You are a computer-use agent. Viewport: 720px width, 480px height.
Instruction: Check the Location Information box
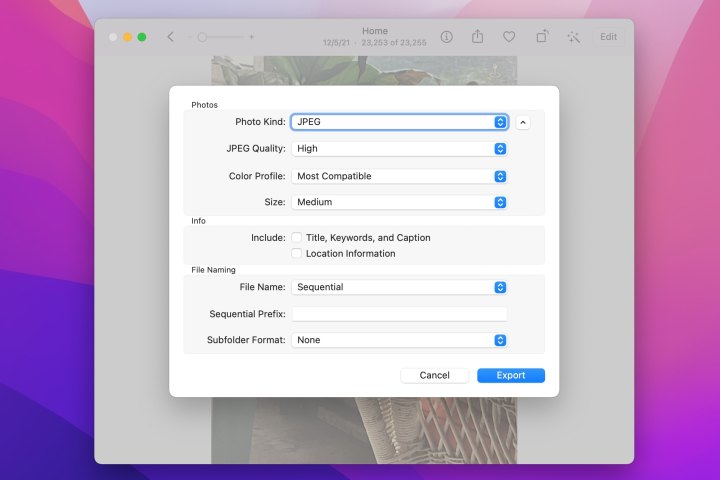click(296, 254)
